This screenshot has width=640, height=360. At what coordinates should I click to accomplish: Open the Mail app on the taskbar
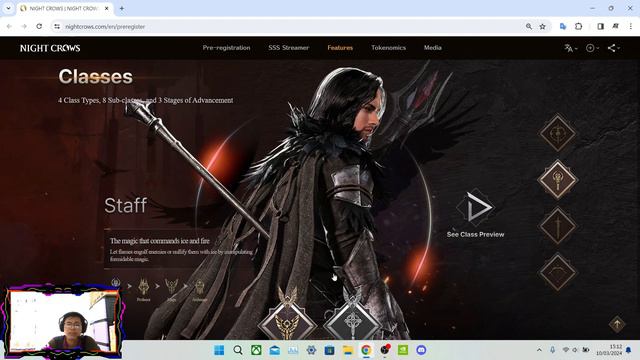pyautogui.click(x=275, y=350)
